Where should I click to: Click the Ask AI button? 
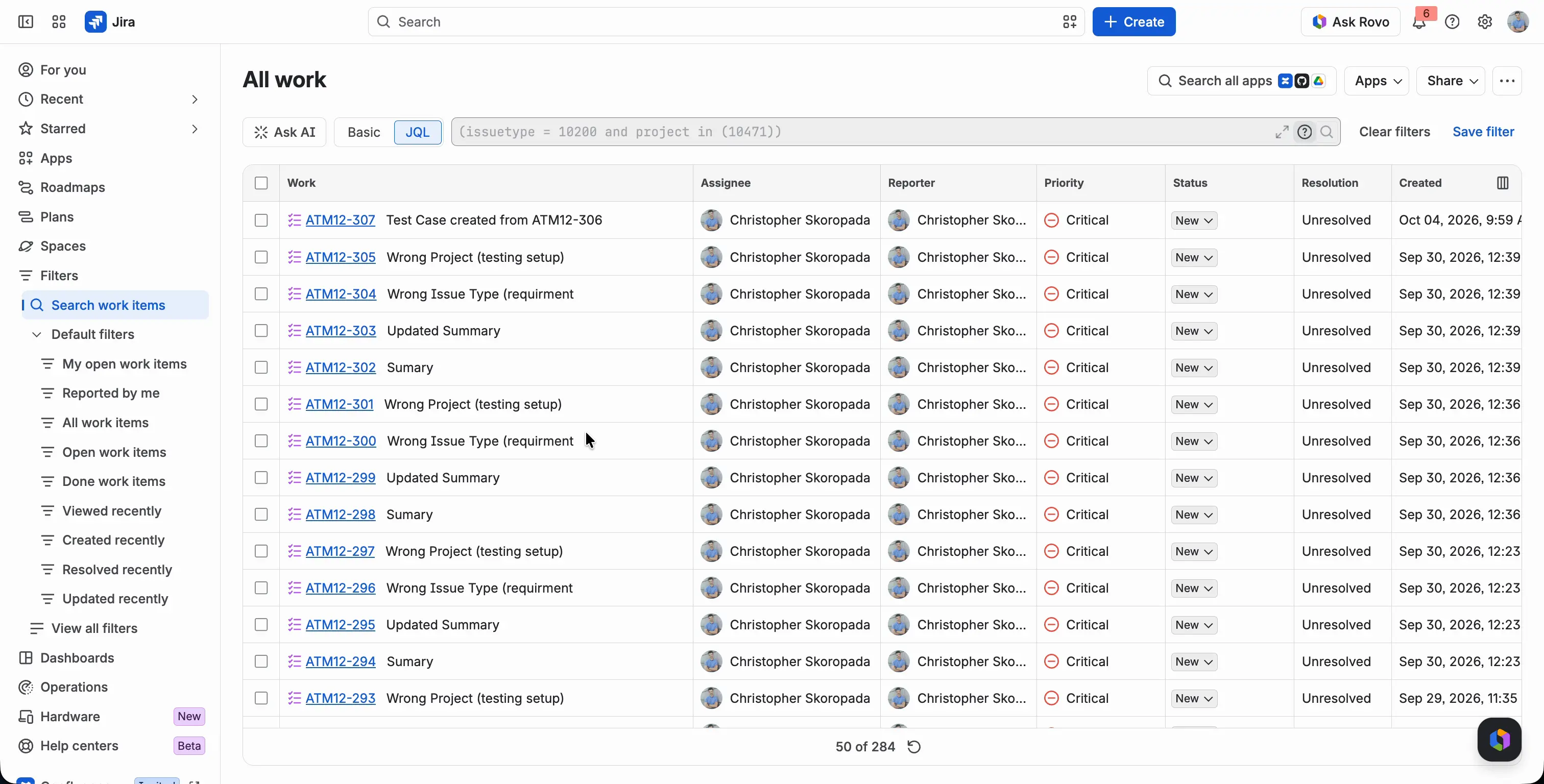pyautogui.click(x=284, y=132)
